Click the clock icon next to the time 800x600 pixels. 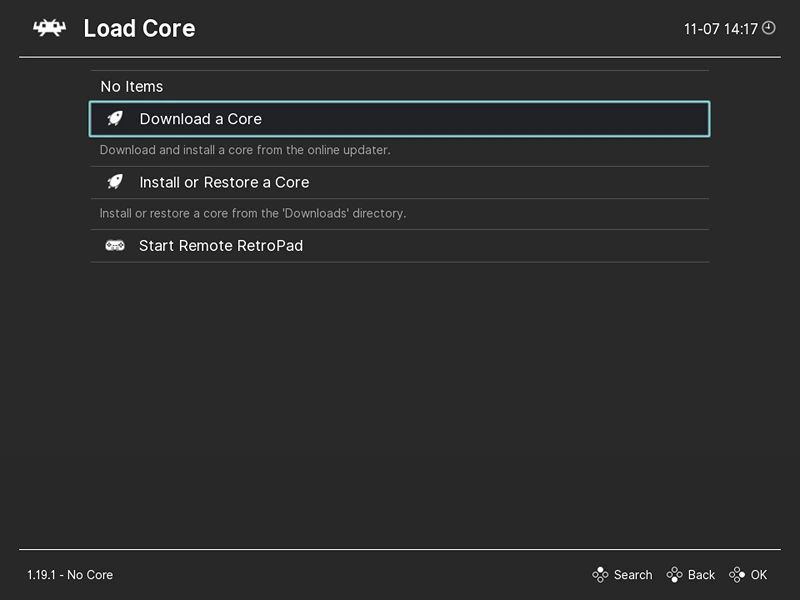click(768, 28)
